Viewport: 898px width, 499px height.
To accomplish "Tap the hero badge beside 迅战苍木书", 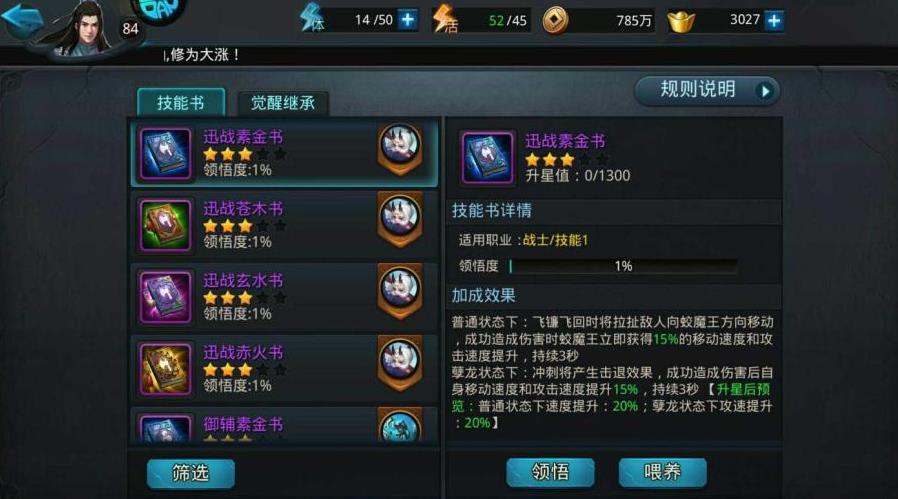I will point(400,219).
